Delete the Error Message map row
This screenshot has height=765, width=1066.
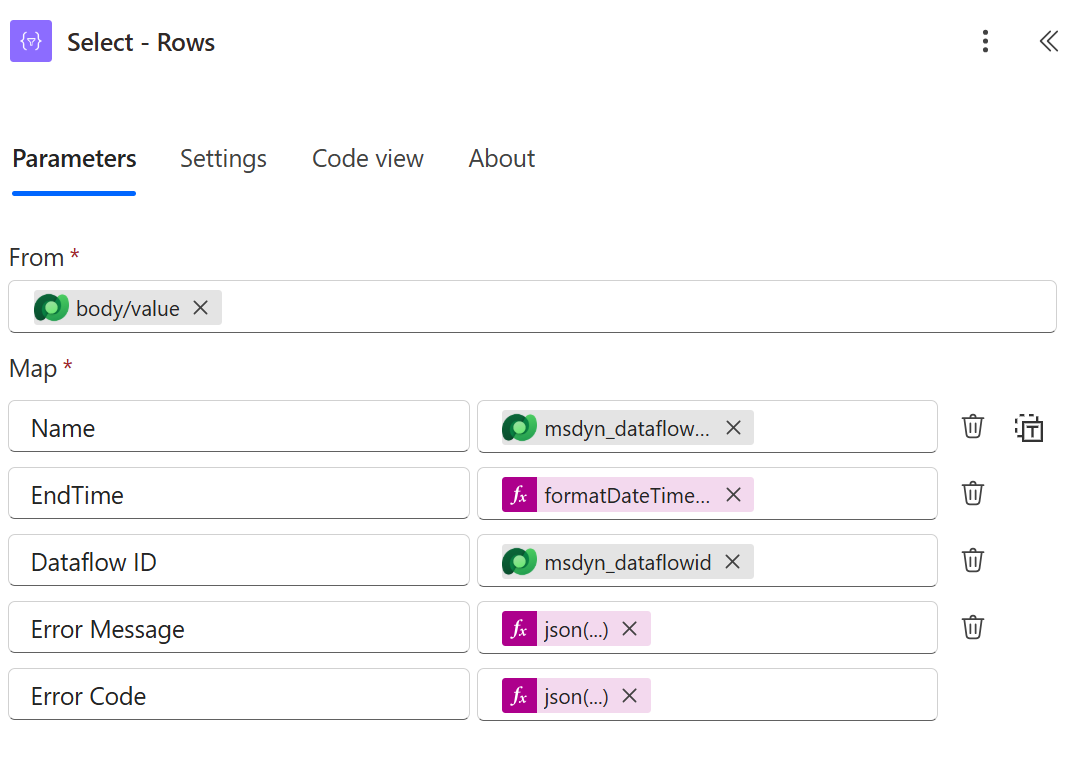[x=973, y=627]
